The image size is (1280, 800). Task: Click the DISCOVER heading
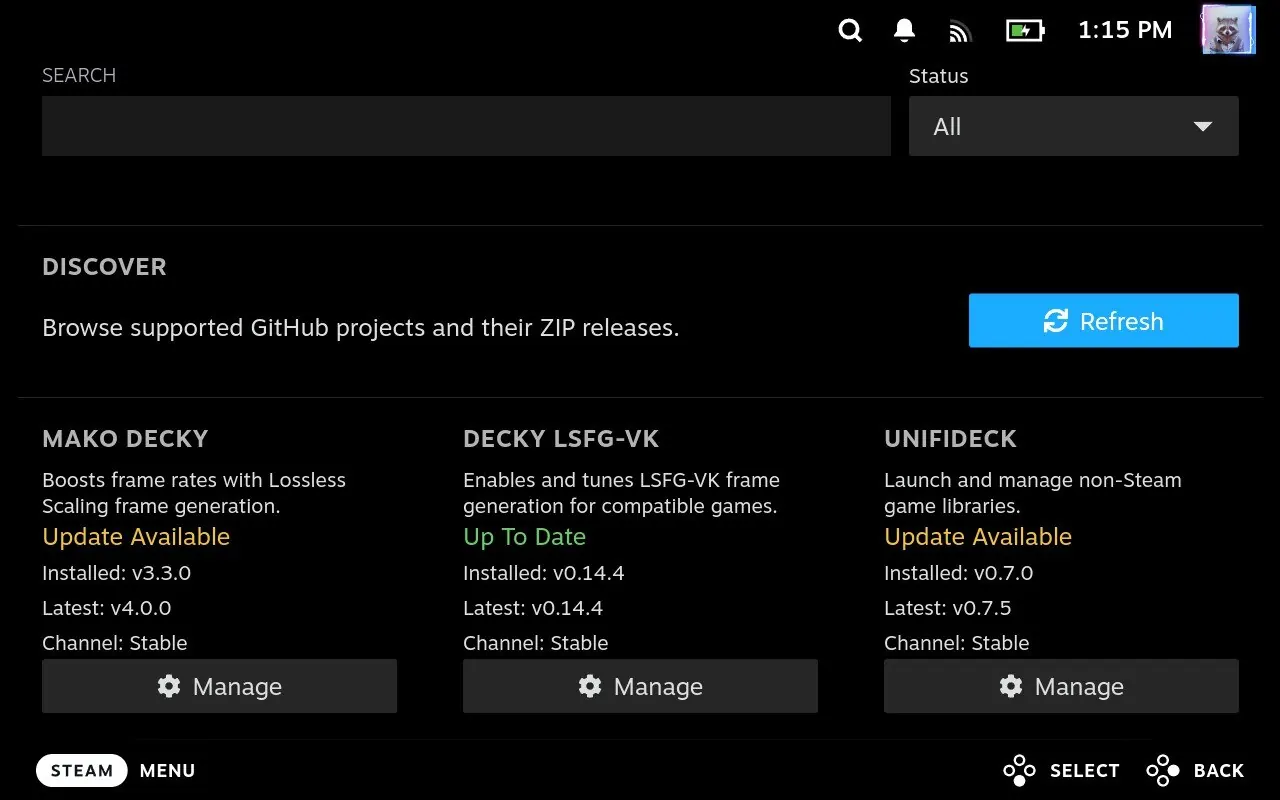104,267
